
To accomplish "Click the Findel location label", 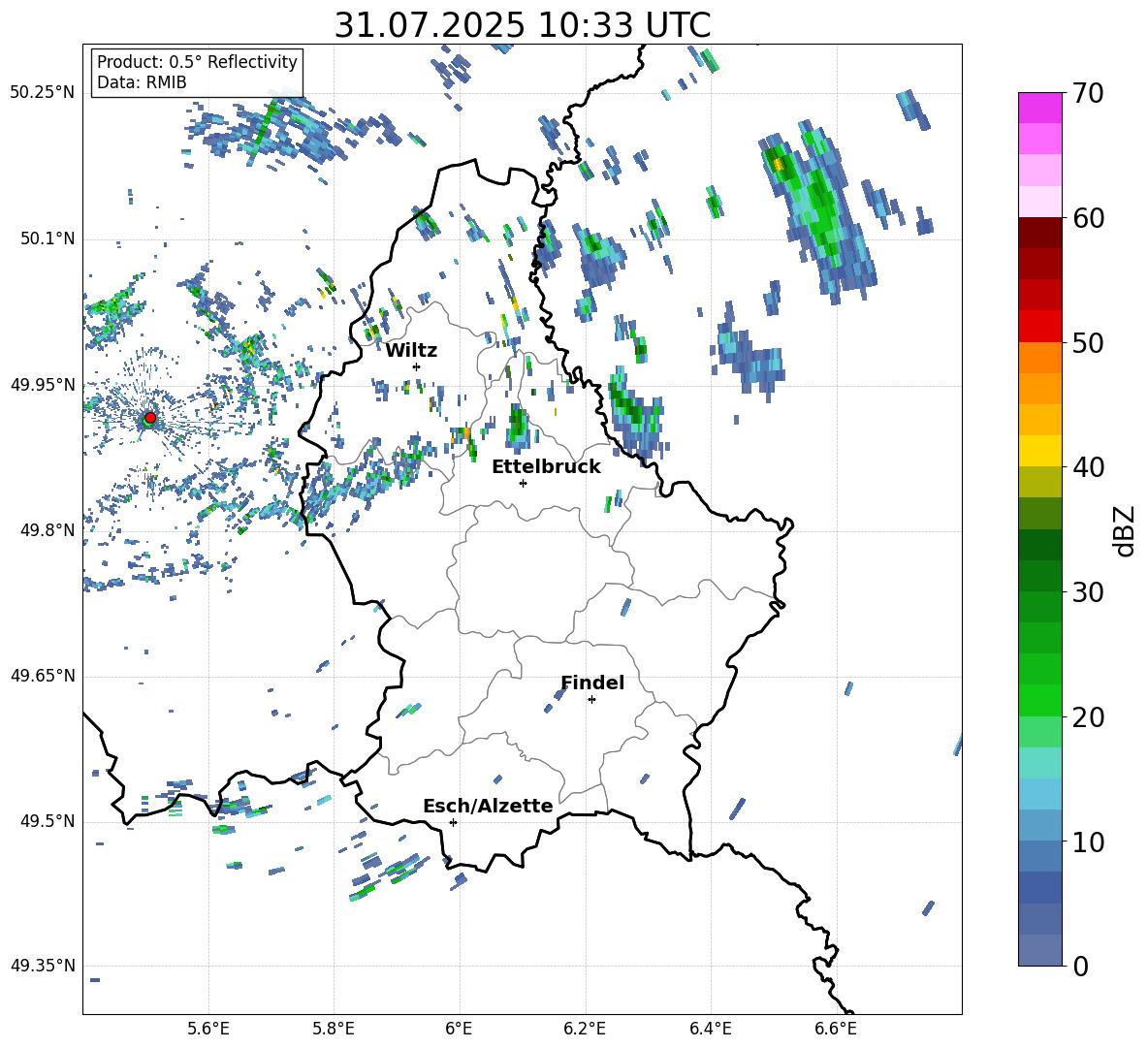I will (x=592, y=683).
